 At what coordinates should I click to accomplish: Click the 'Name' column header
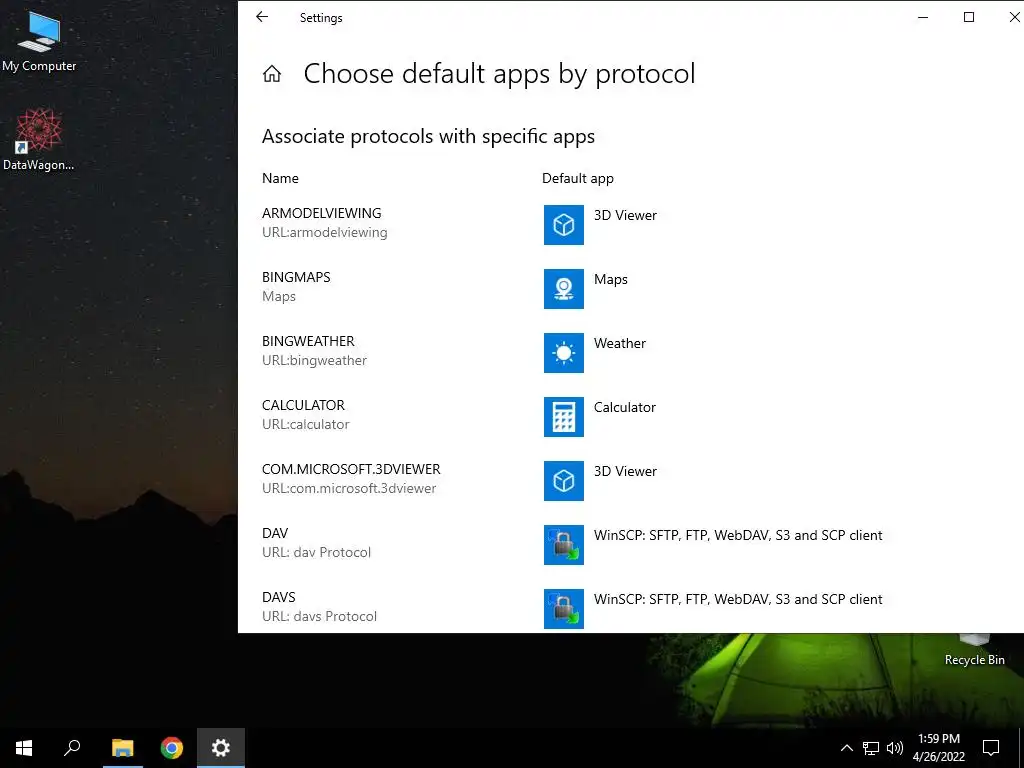coord(280,178)
